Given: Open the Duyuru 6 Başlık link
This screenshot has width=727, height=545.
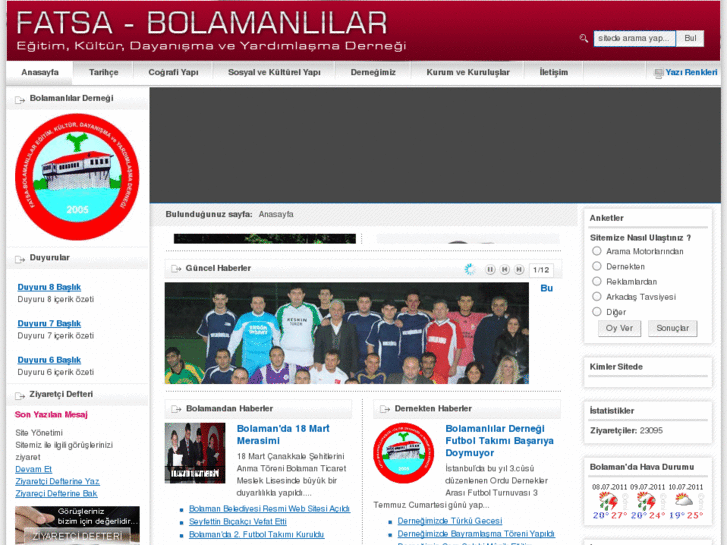Looking at the screenshot, I should point(49,360).
